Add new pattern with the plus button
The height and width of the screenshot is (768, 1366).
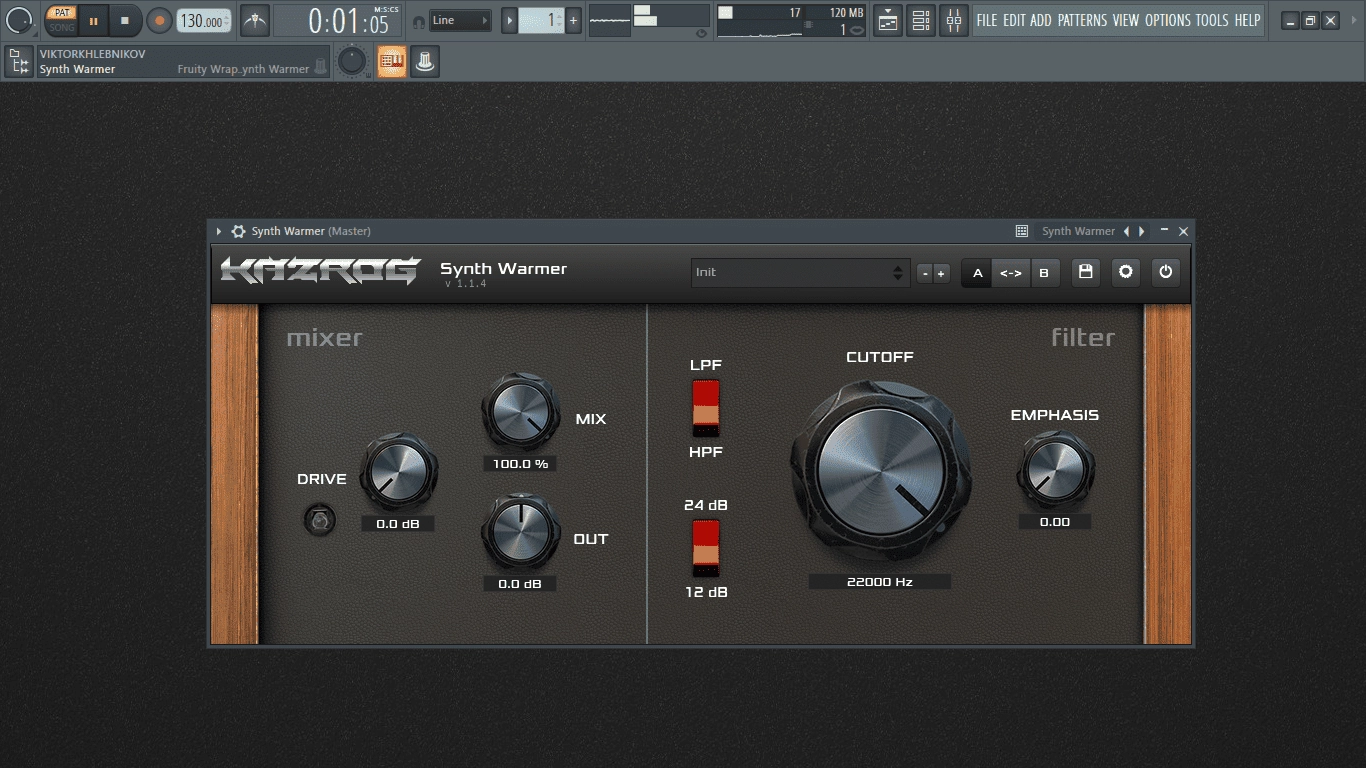click(573, 20)
